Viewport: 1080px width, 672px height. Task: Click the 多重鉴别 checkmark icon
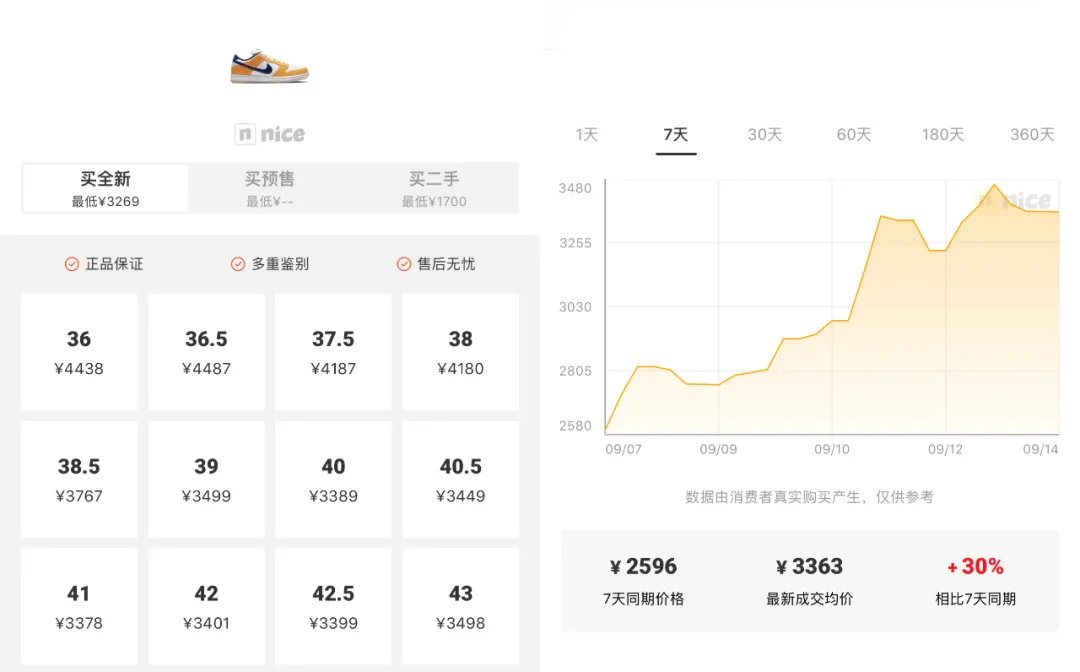click(238, 264)
